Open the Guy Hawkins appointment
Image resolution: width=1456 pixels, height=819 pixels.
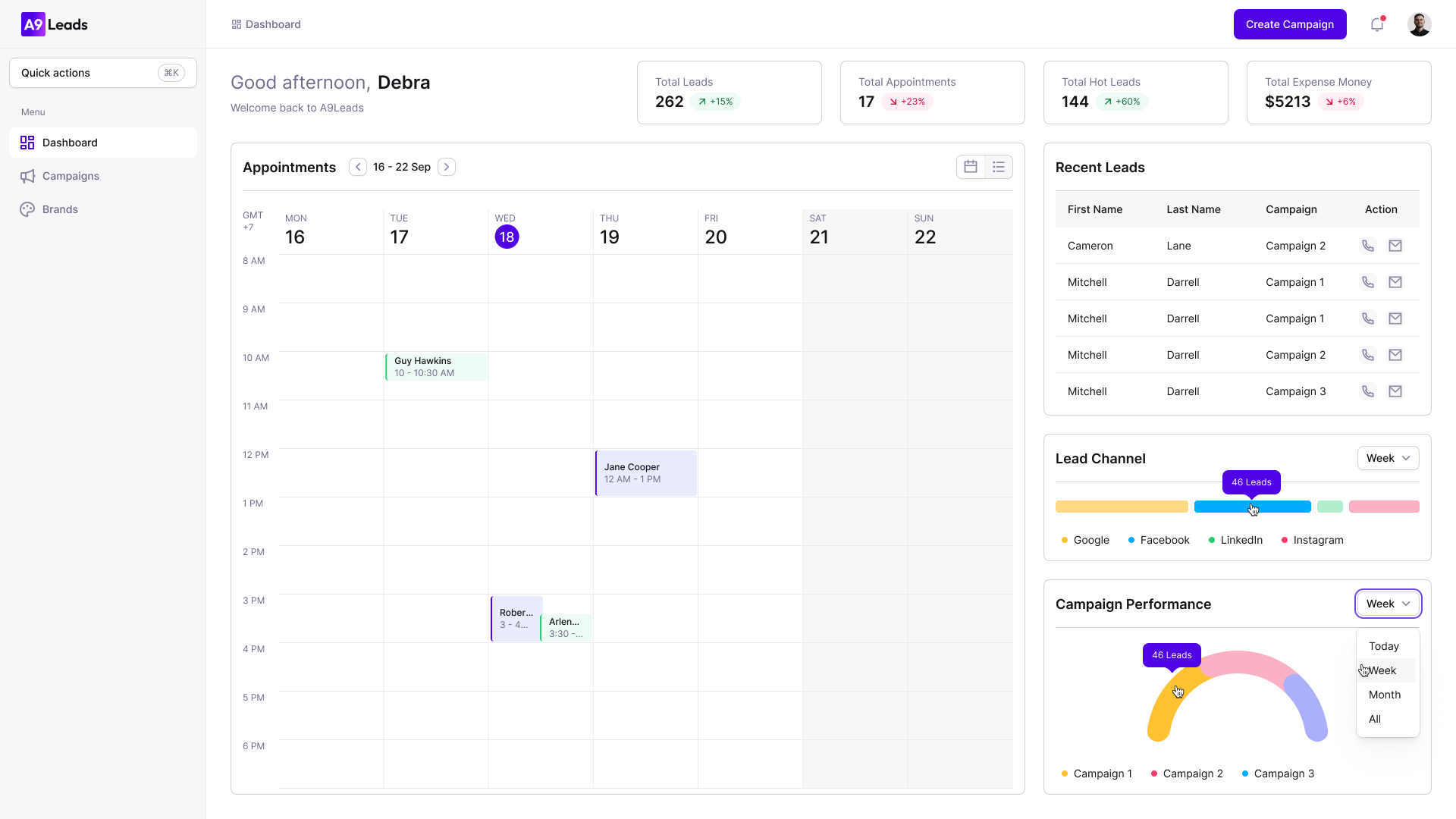pyautogui.click(x=435, y=367)
